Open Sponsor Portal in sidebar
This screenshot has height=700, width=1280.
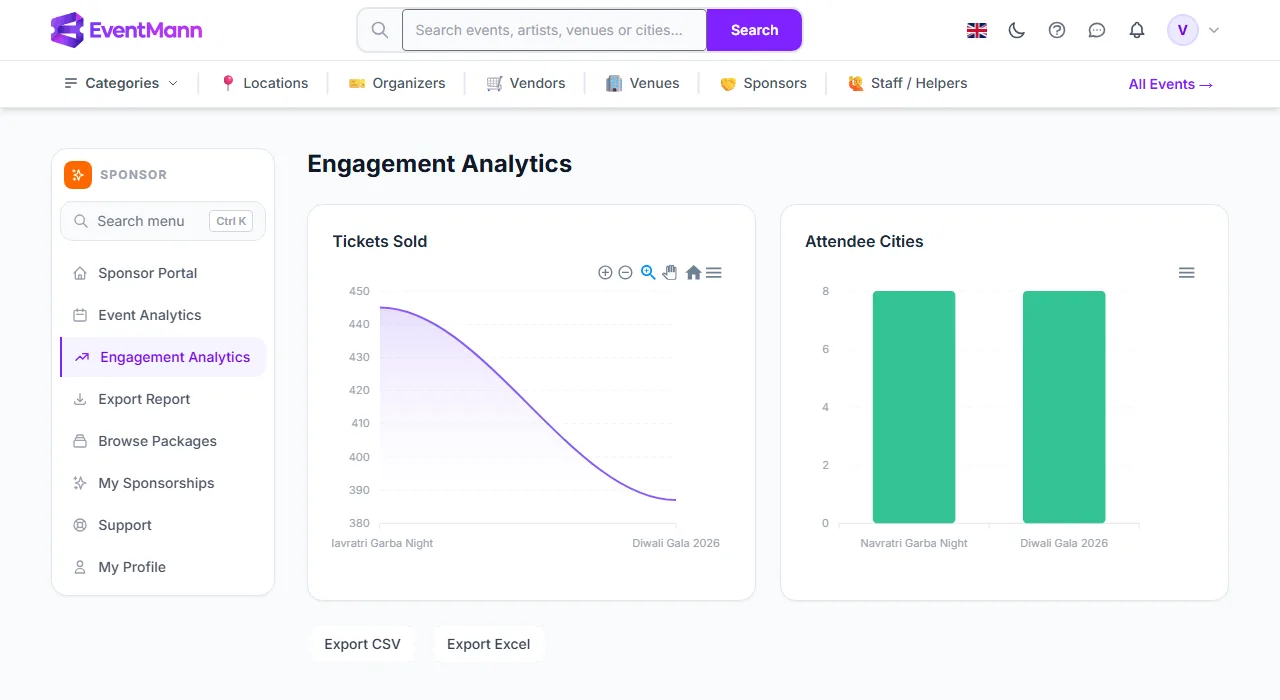point(163,273)
